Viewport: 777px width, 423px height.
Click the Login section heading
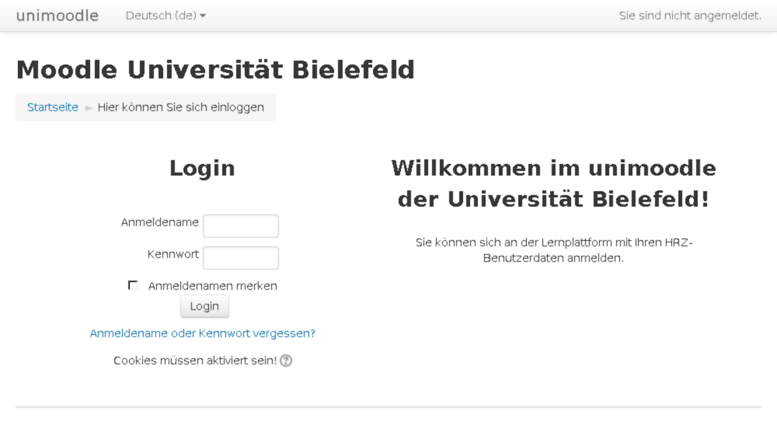click(202, 168)
